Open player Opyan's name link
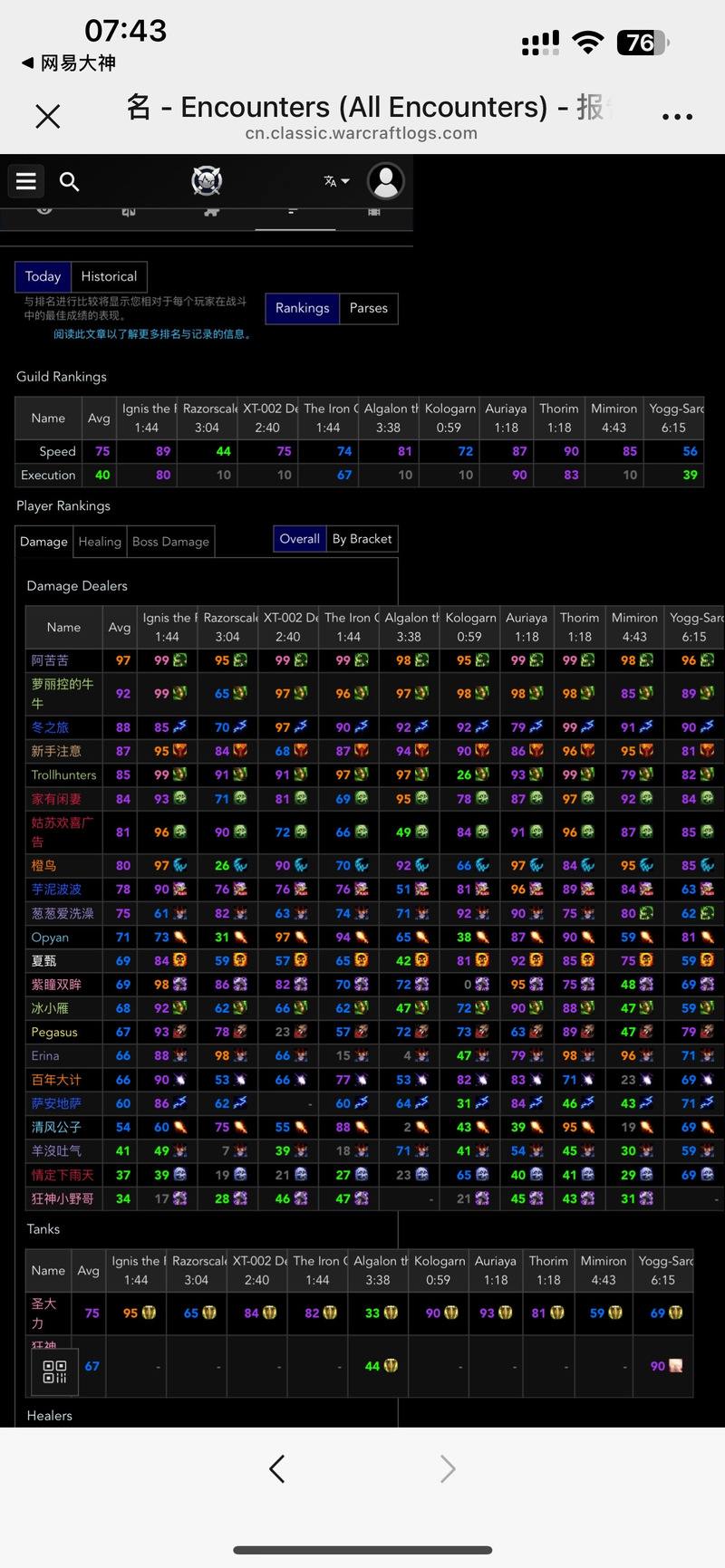Viewport: 725px width, 1568px height. 50,938
